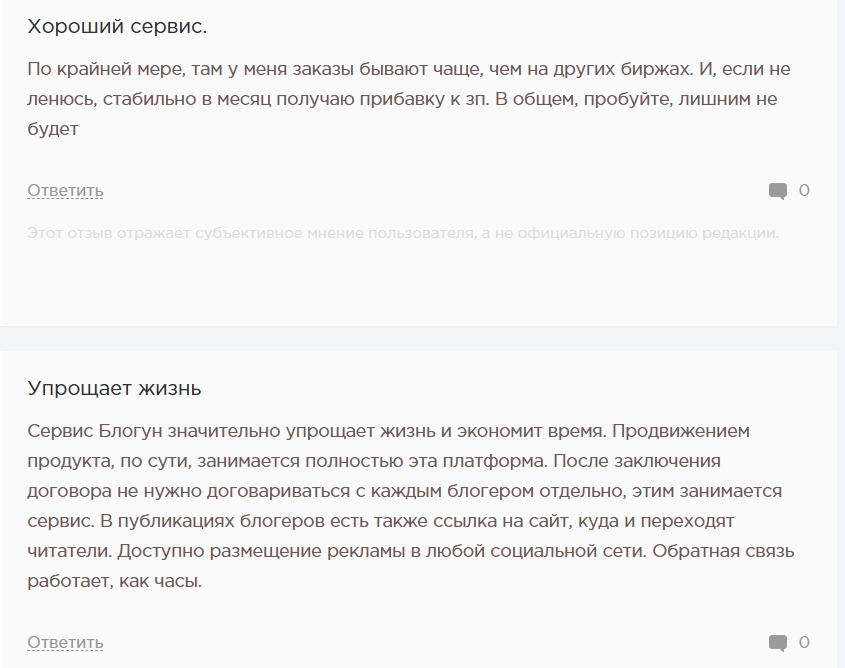The width and height of the screenshot is (845, 668).
Task: Click the comment bubble icon under Упрощает жизнь review
Action: pyautogui.click(x=777, y=643)
